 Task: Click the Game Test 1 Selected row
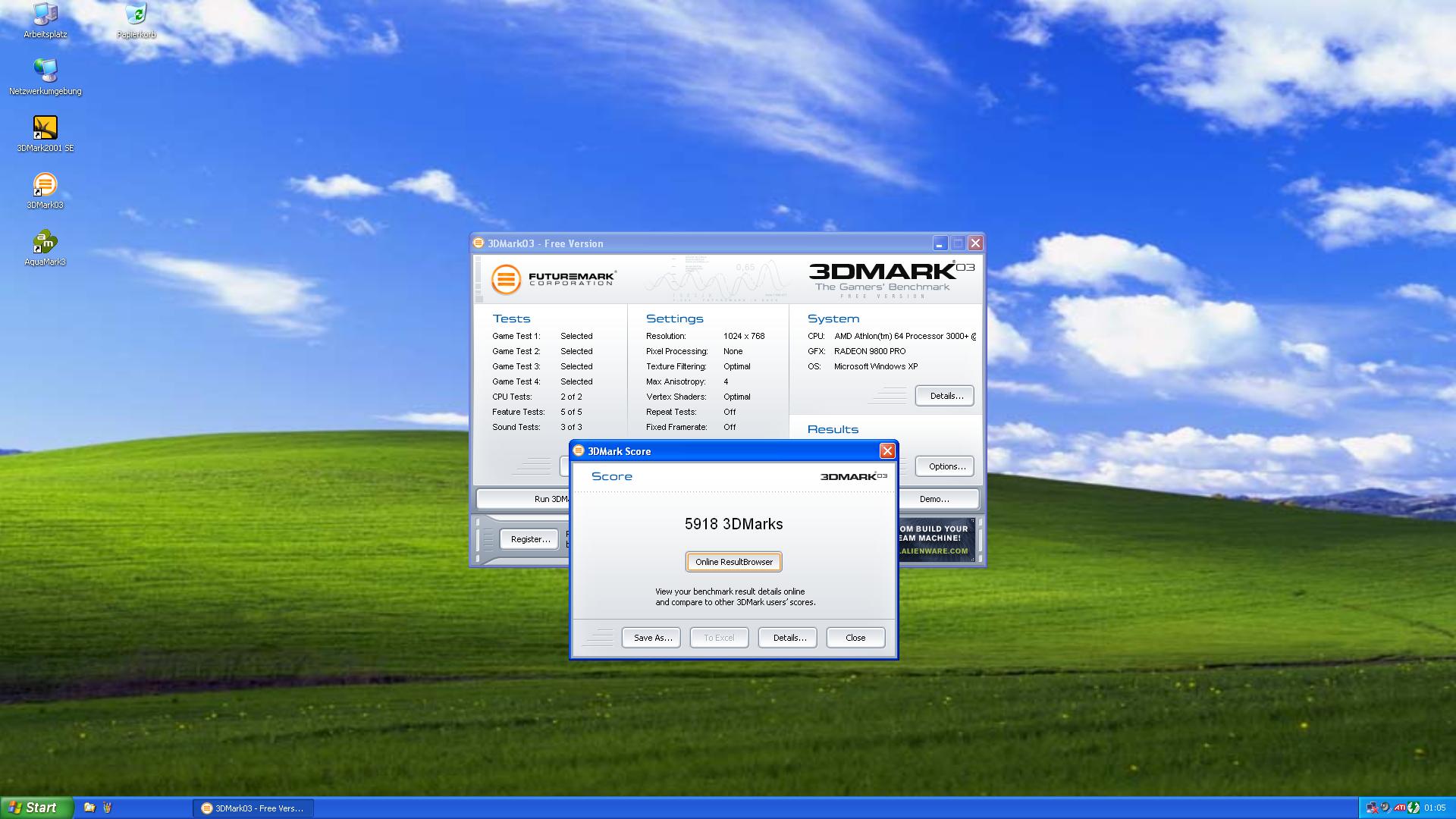[x=543, y=336]
